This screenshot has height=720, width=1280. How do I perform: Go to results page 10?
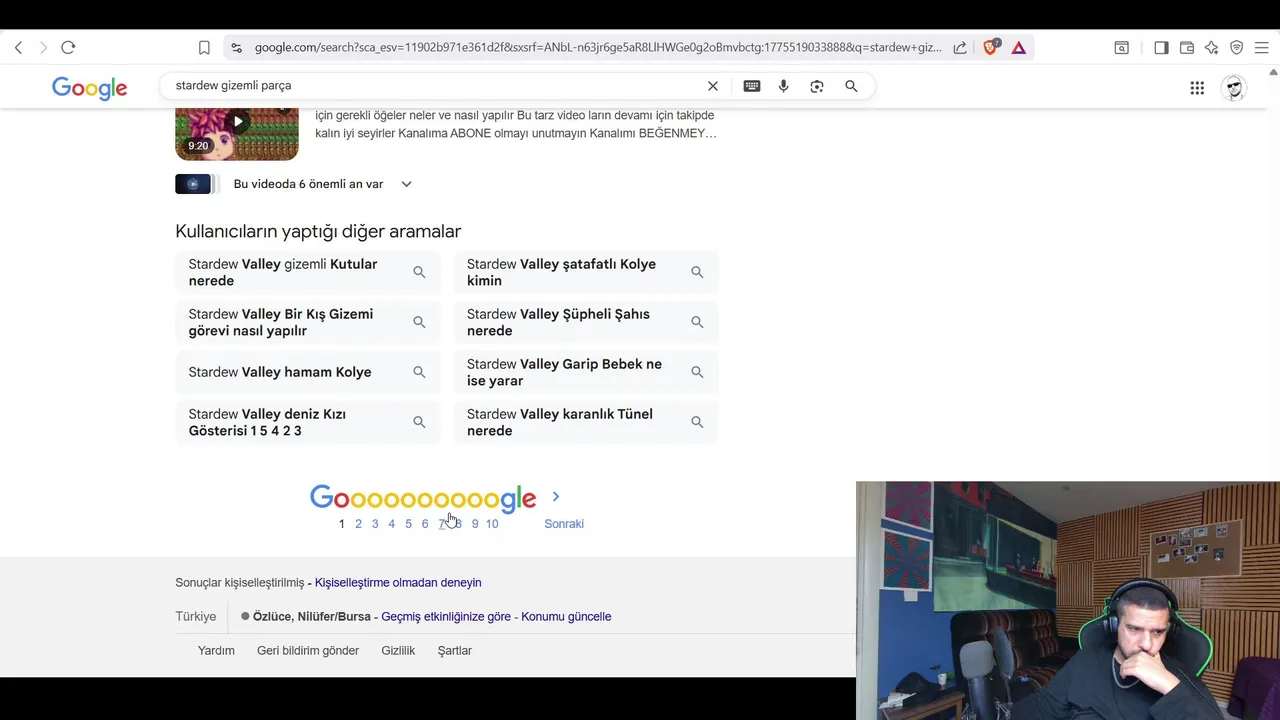(x=492, y=524)
